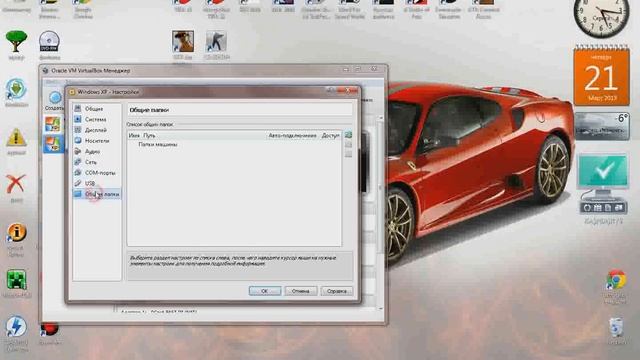Click the red X desktop icon
This screenshot has height=360, width=640.
(x=16, y=184)
